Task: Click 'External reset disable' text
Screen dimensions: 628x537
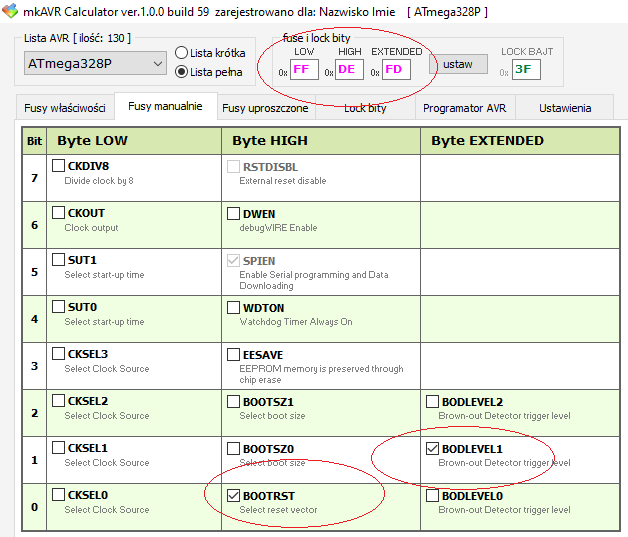Action: click(283, 181)
